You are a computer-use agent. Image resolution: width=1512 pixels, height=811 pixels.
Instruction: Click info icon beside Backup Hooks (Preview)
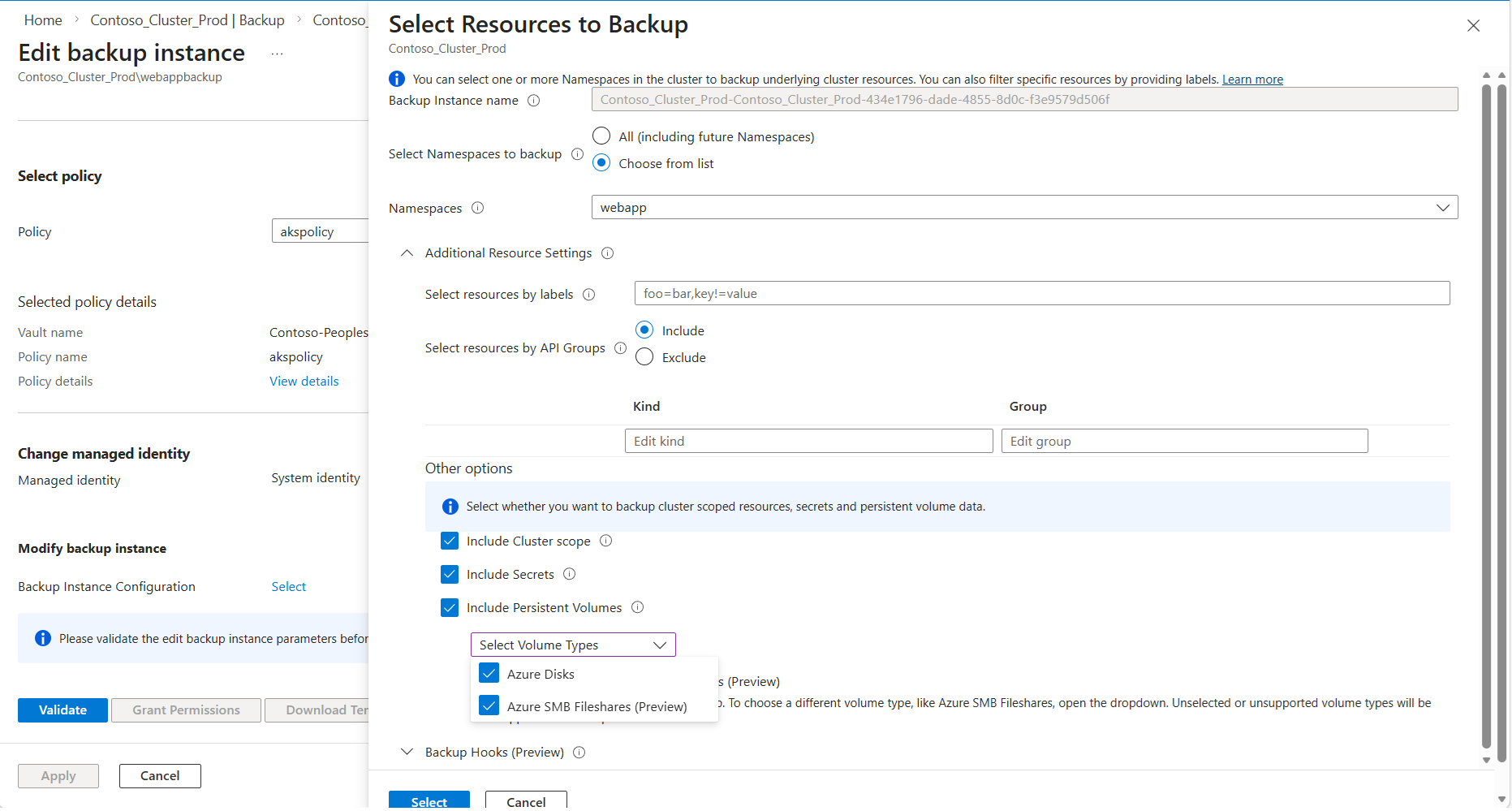(579, 753)
